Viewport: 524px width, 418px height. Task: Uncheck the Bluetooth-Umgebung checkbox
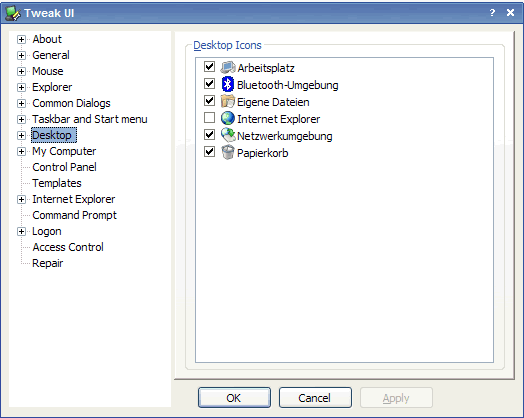210,84
